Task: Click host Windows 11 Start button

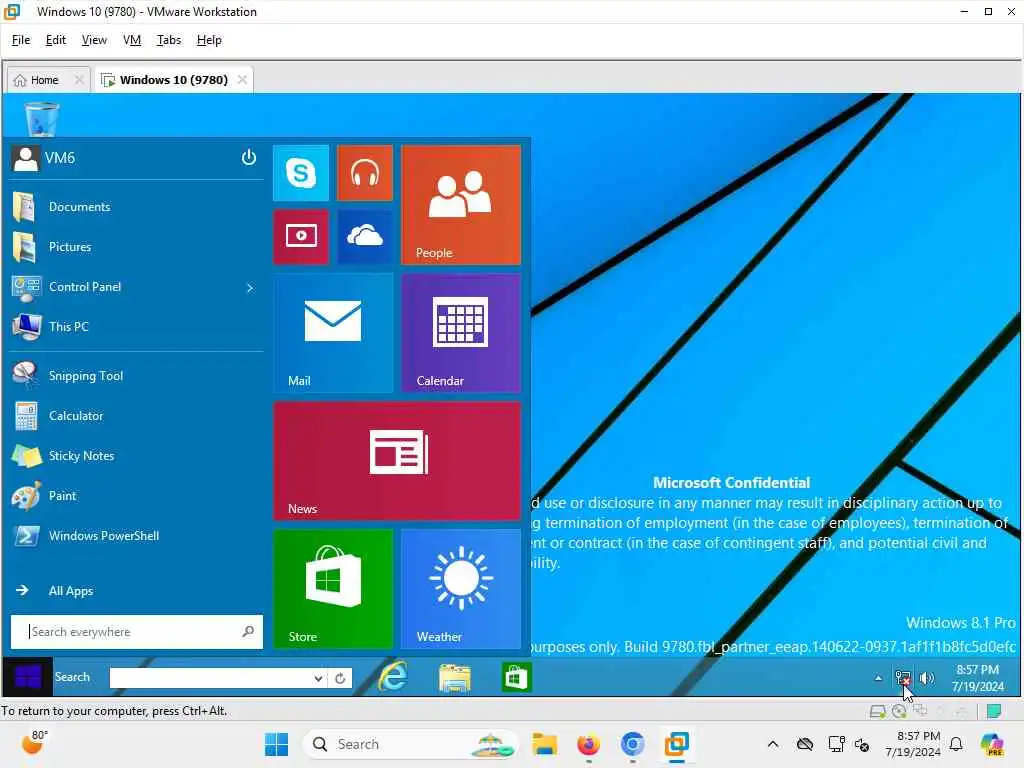Action: [x=276, y=744]
